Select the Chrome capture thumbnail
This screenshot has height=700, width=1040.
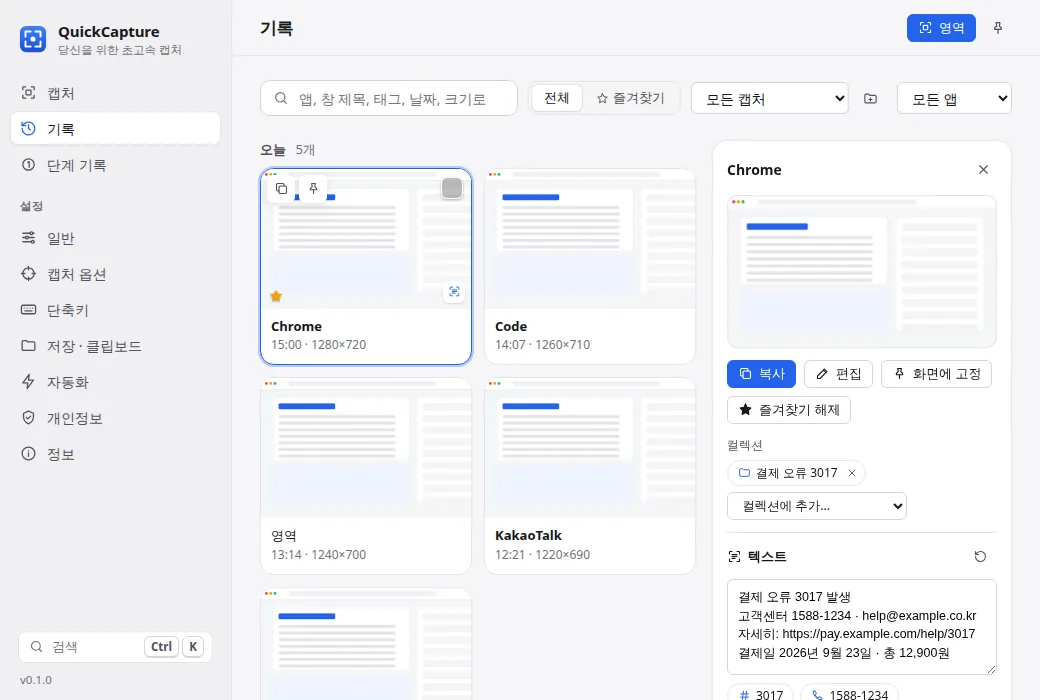[366, 239]
